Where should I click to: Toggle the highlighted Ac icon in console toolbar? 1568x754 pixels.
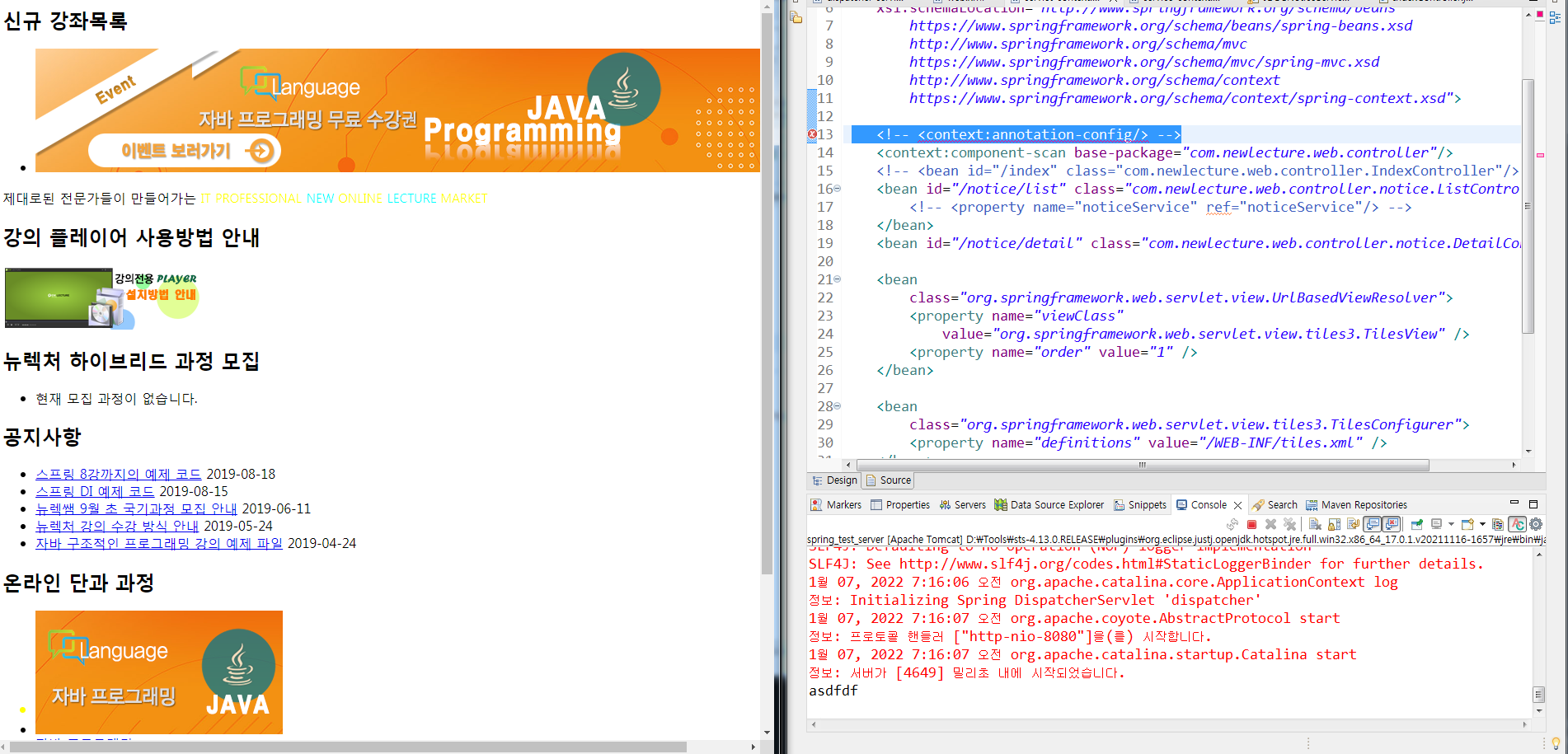[x=1518, y=524]
